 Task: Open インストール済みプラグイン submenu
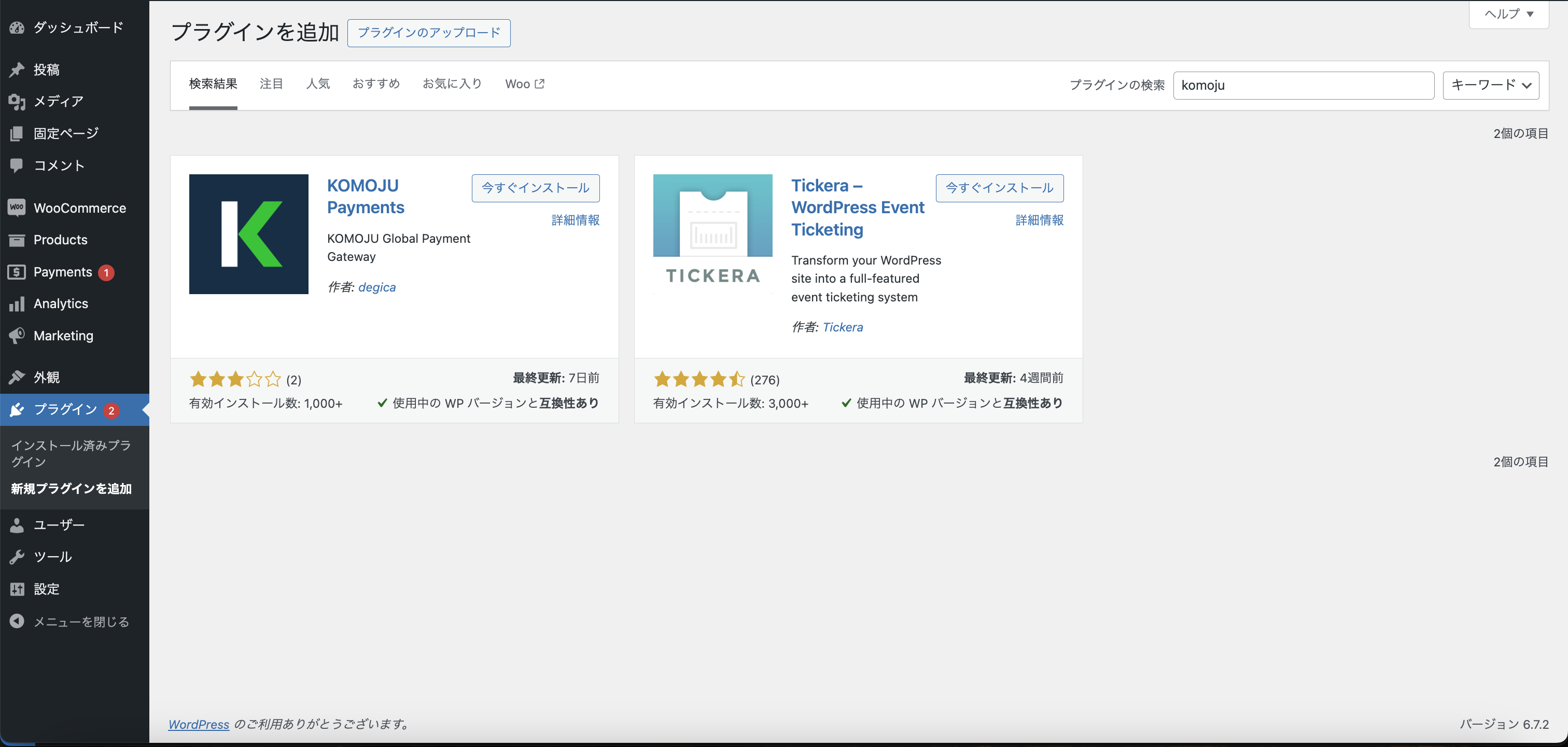[71, 453]
